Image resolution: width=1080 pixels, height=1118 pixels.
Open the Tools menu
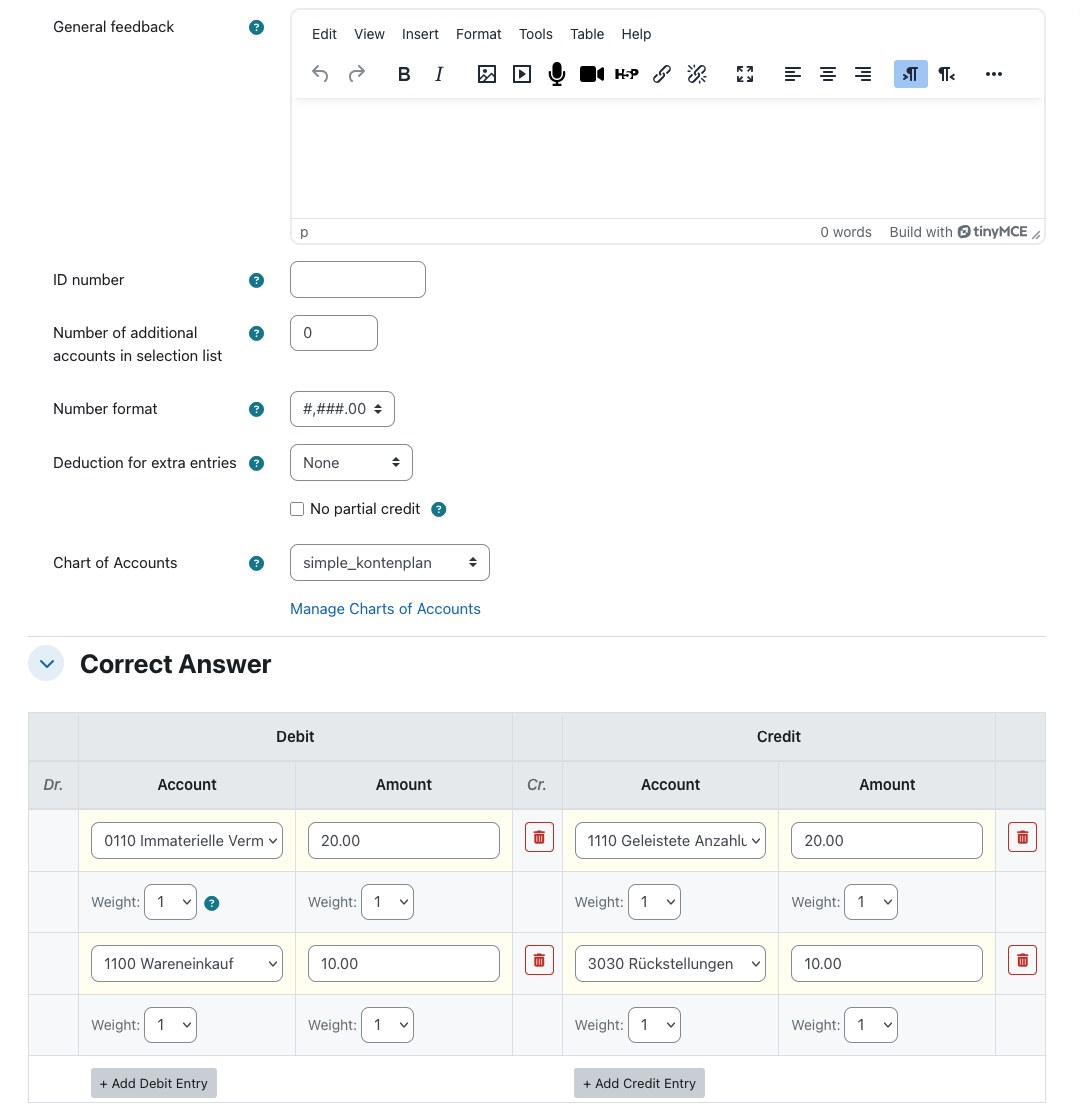(x=535, y=34)
